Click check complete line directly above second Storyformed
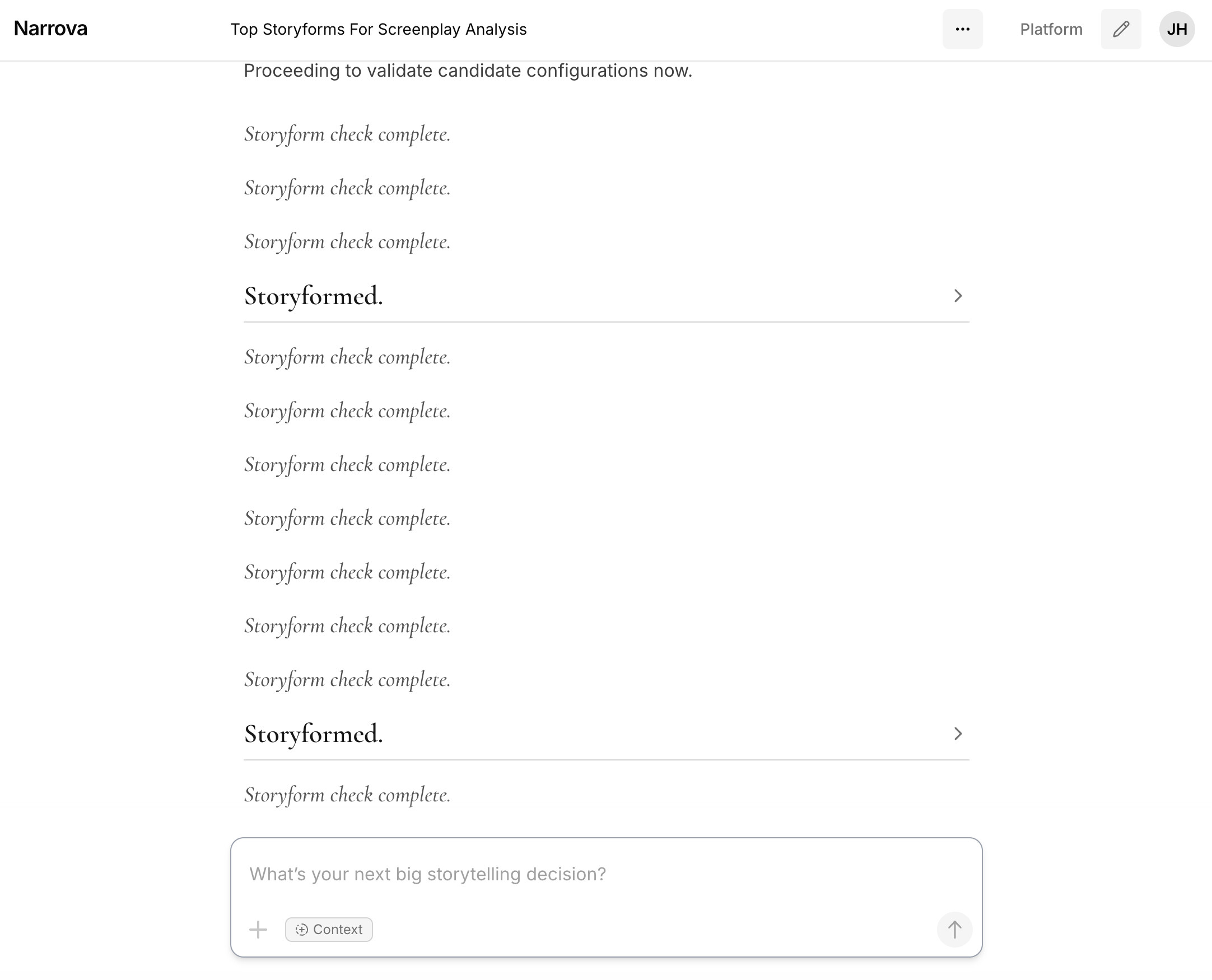The width and height of the screenshot is (1212, 980). pos(347,680)
